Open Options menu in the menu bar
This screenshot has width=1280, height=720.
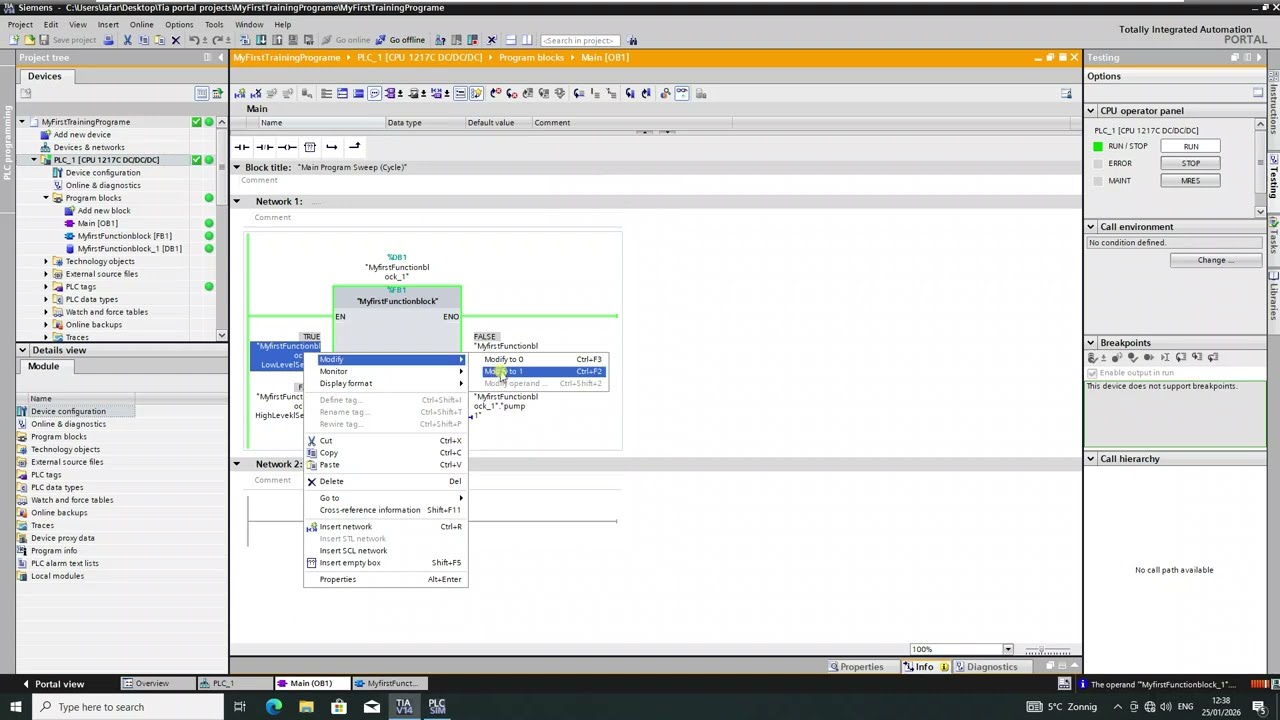pos(179,24)
